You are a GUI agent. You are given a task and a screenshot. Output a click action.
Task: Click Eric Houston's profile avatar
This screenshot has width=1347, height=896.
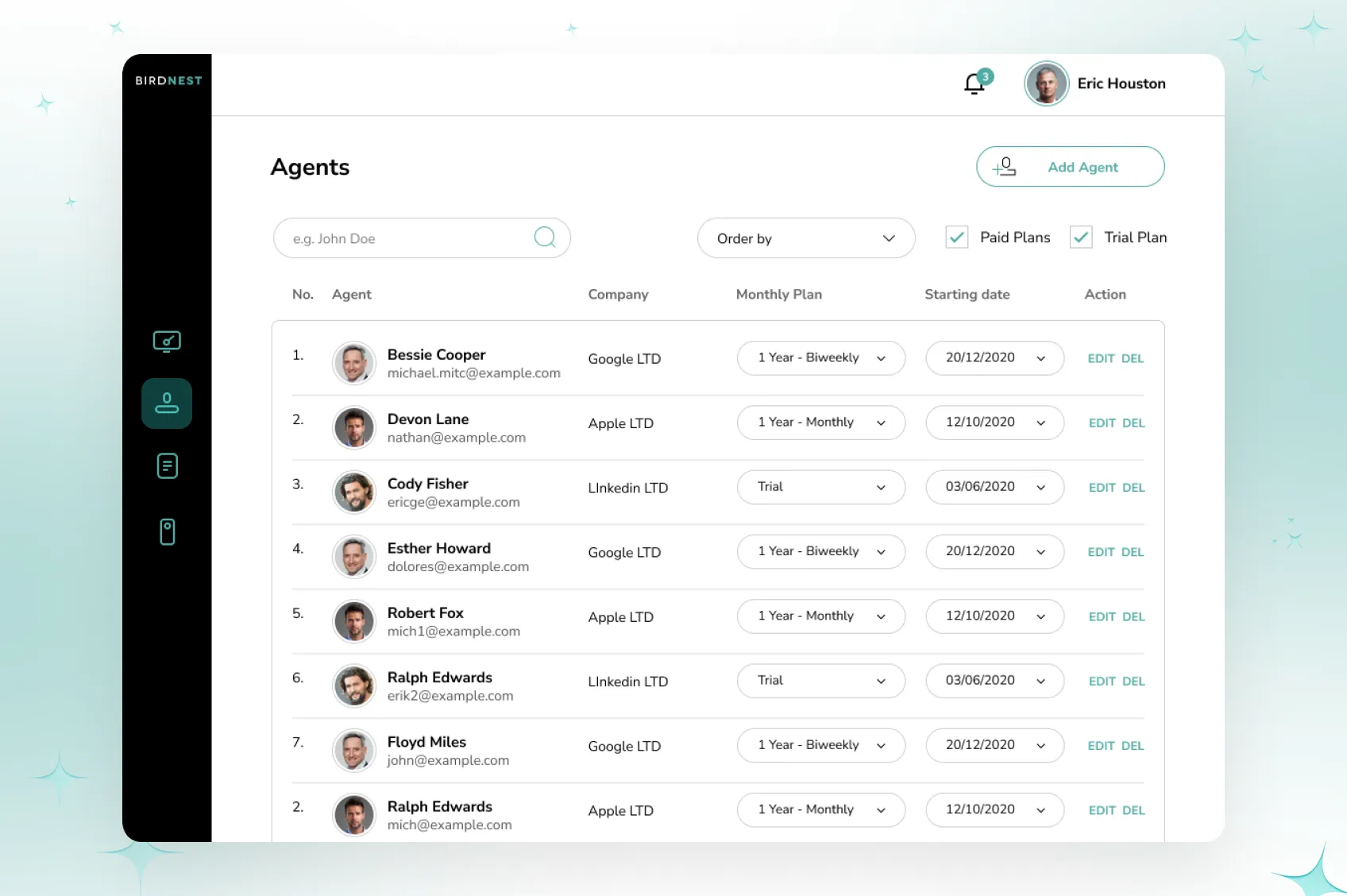pyautogui.click(x=1046, y=83)
